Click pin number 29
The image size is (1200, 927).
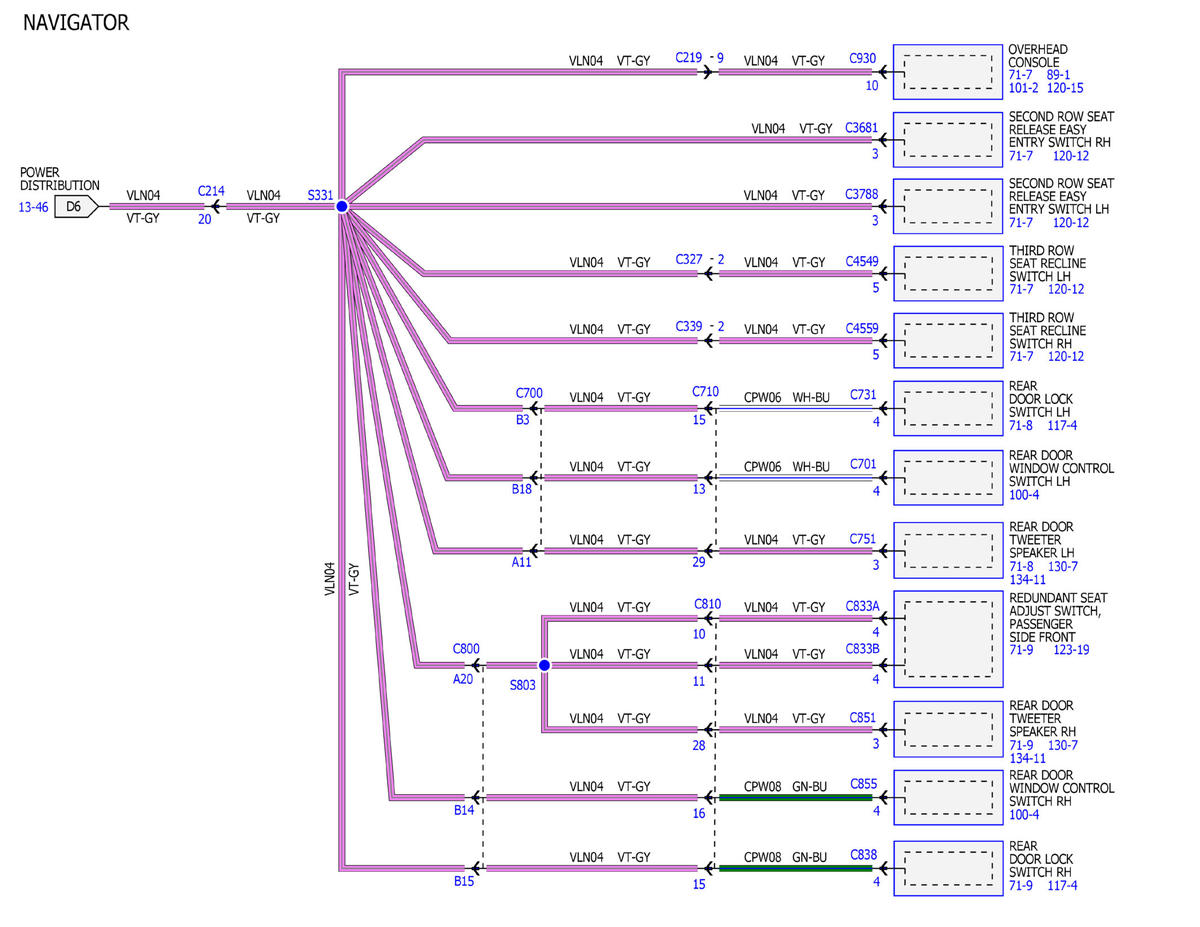(699, 563)
